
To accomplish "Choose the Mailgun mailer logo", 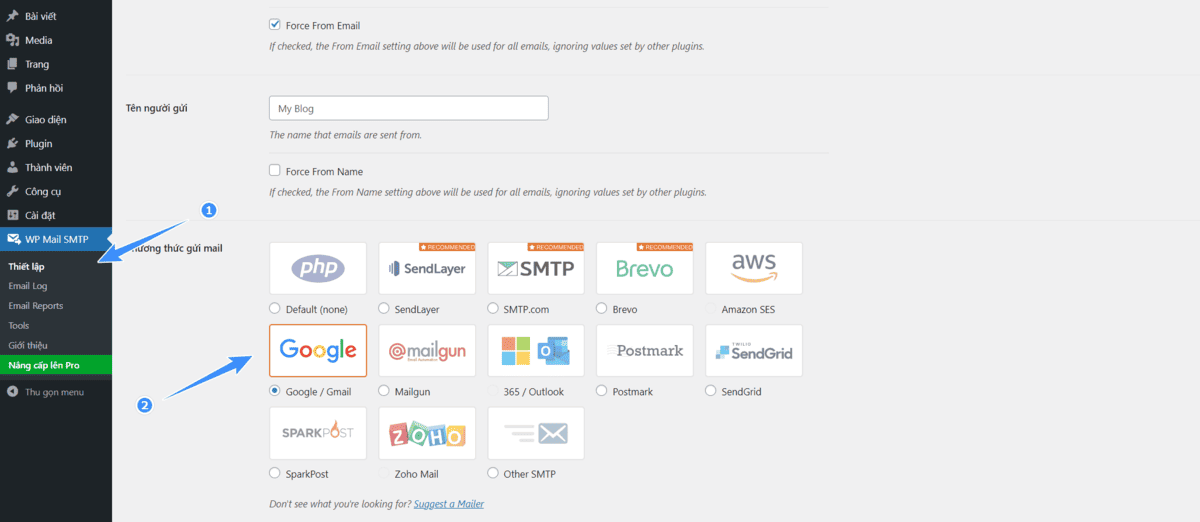I will pyautogui.click(x=427, y=350).
